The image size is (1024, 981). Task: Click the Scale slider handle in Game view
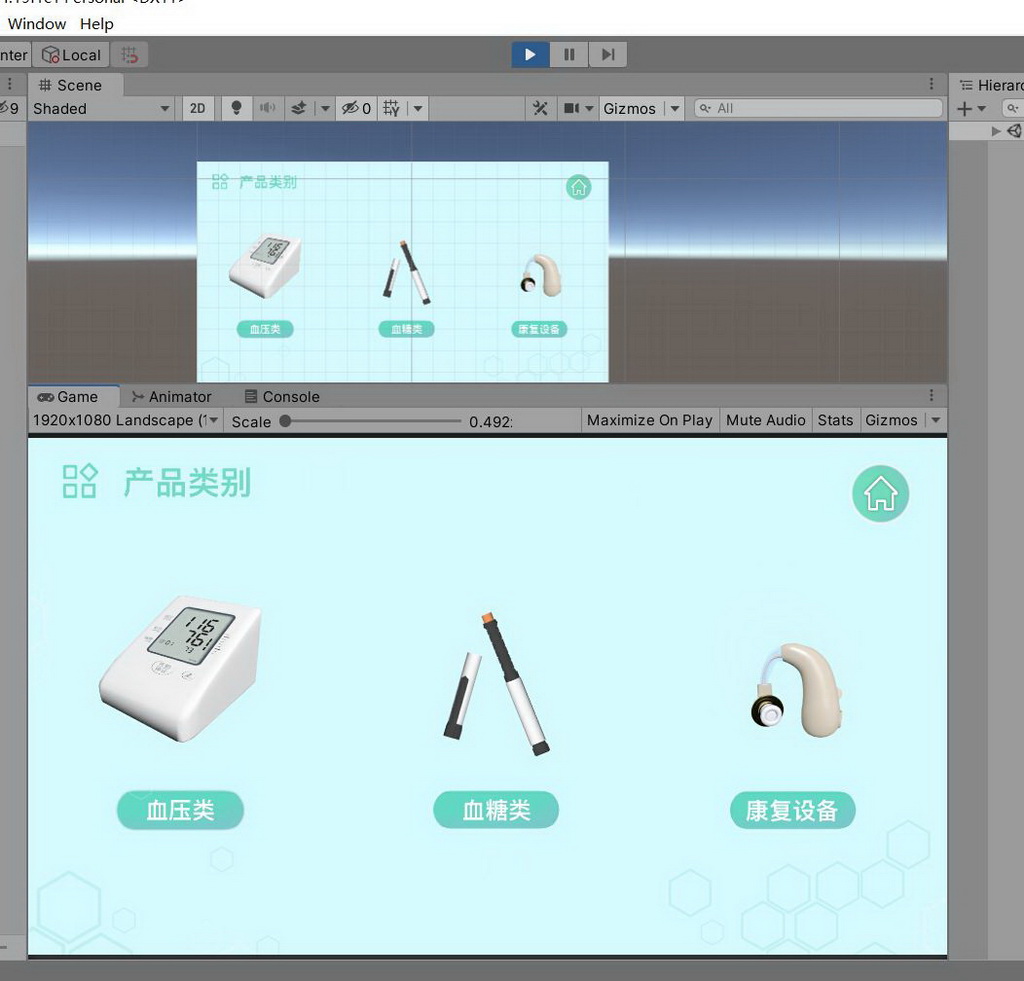pos(285,421)
